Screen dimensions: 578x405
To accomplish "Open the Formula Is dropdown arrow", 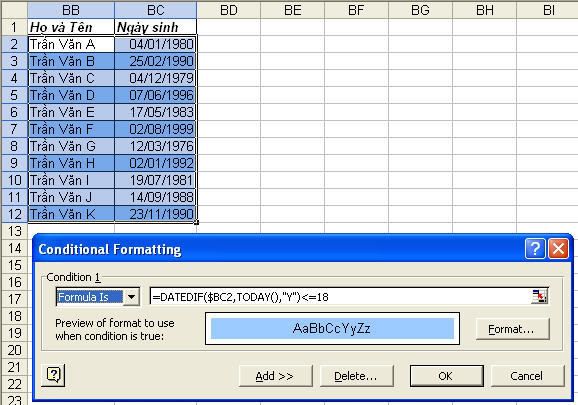I will [x=131, y=297].
